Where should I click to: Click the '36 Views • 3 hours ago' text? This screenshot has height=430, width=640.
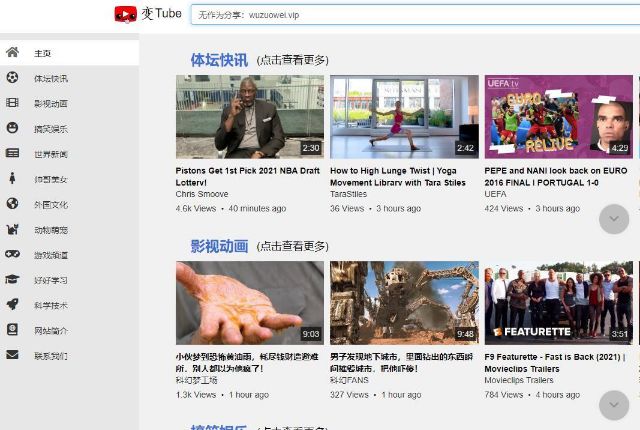click(376, 208)
